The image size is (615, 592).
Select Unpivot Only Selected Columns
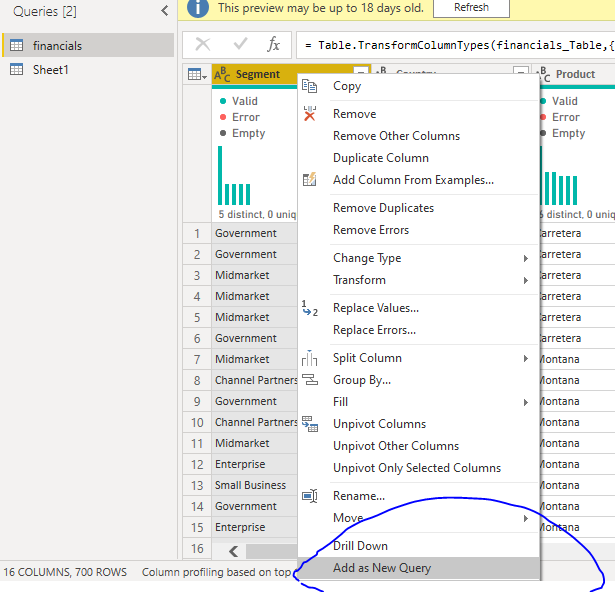click(x=417, y=468)
